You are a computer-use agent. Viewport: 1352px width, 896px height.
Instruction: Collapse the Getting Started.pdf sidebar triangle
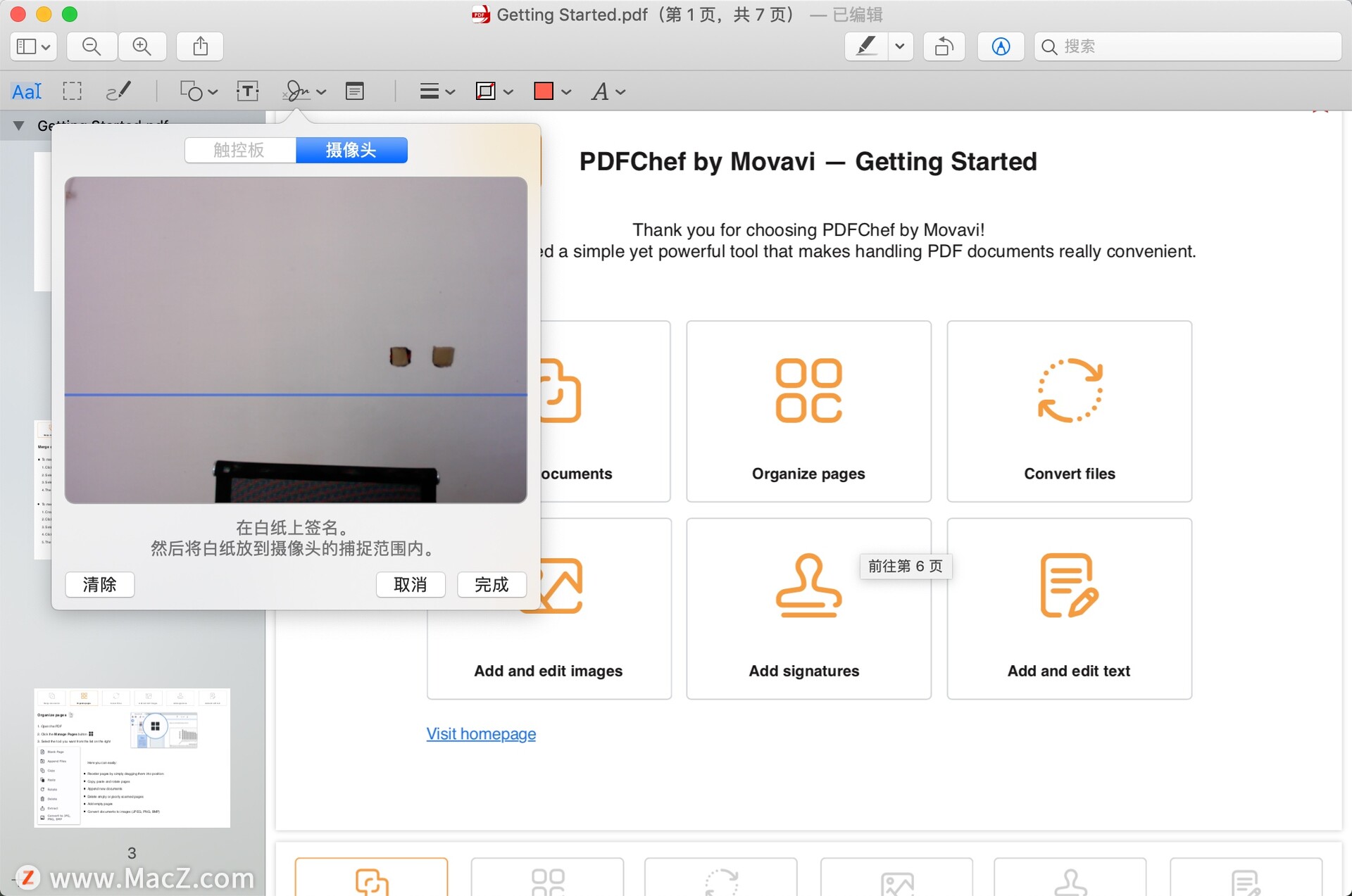[19, 125]
